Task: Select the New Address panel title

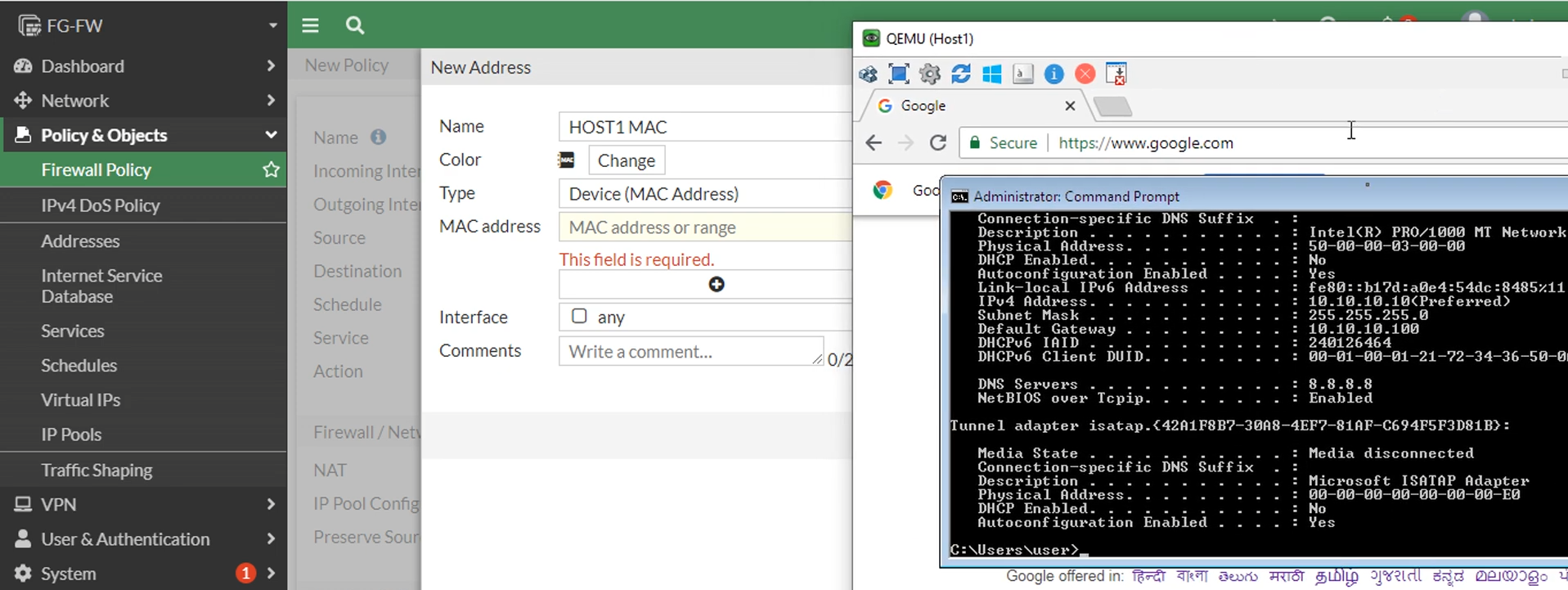Action: (481, 67)
